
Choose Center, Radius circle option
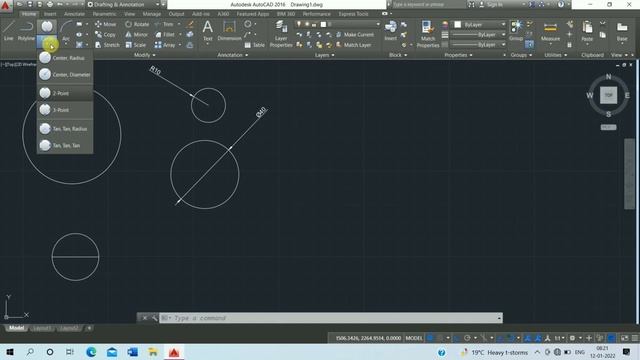(65, 58)
